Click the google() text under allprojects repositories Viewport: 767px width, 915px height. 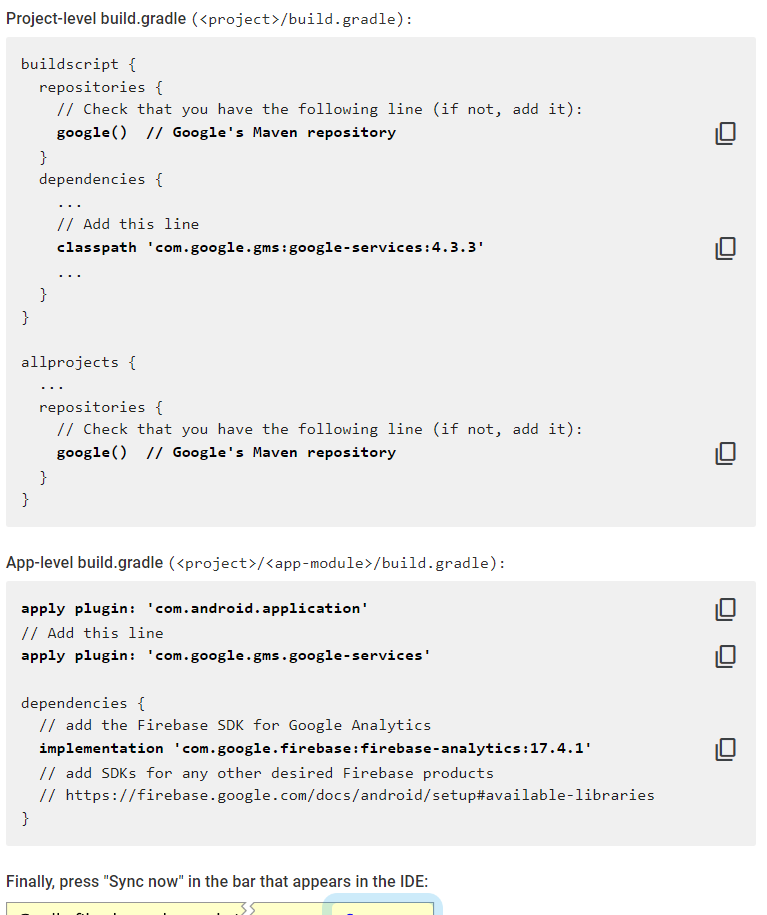coord(92,452)
